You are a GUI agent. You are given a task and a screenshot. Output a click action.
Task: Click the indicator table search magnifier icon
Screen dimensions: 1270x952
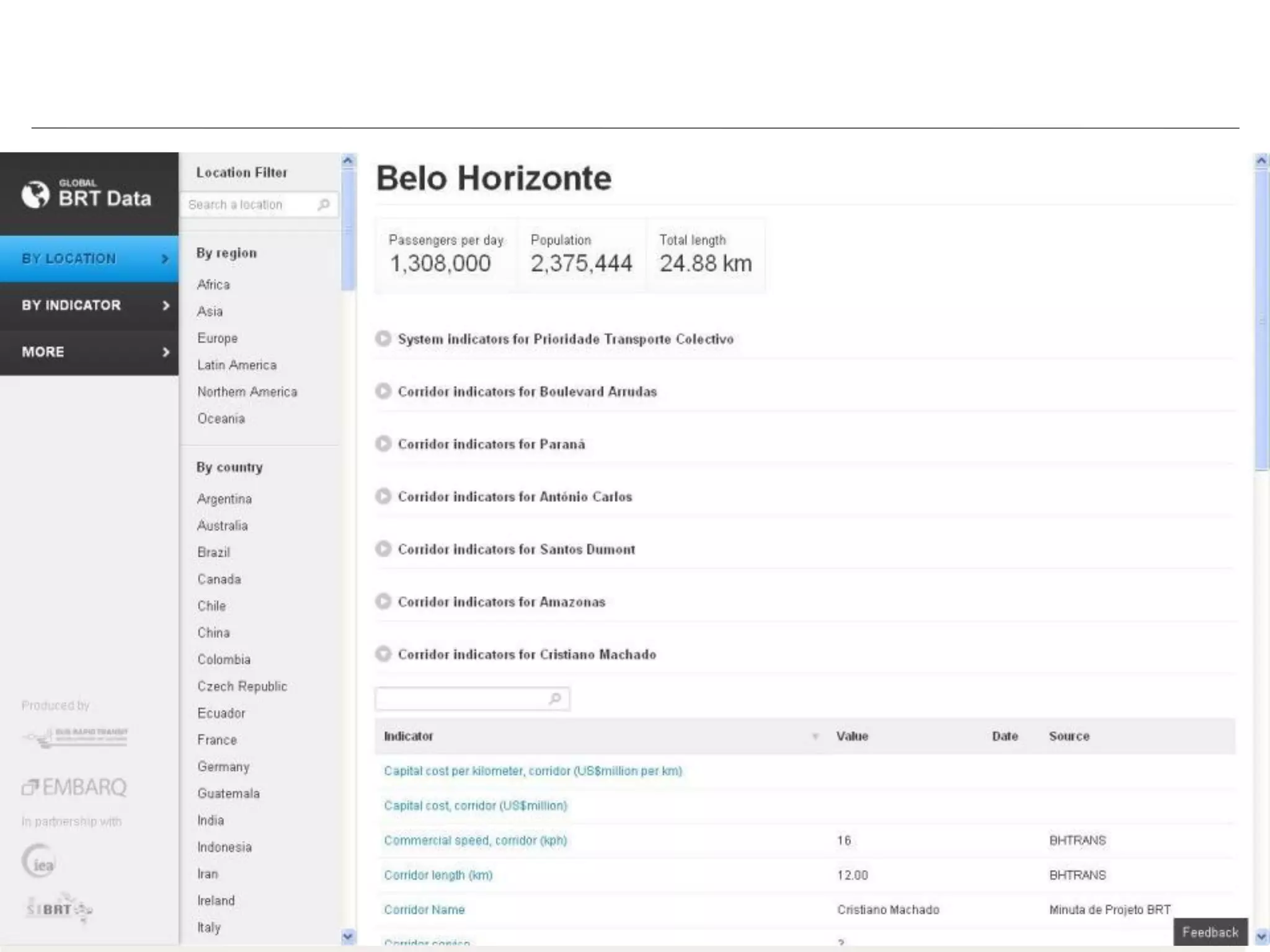[x=555, y=699]
